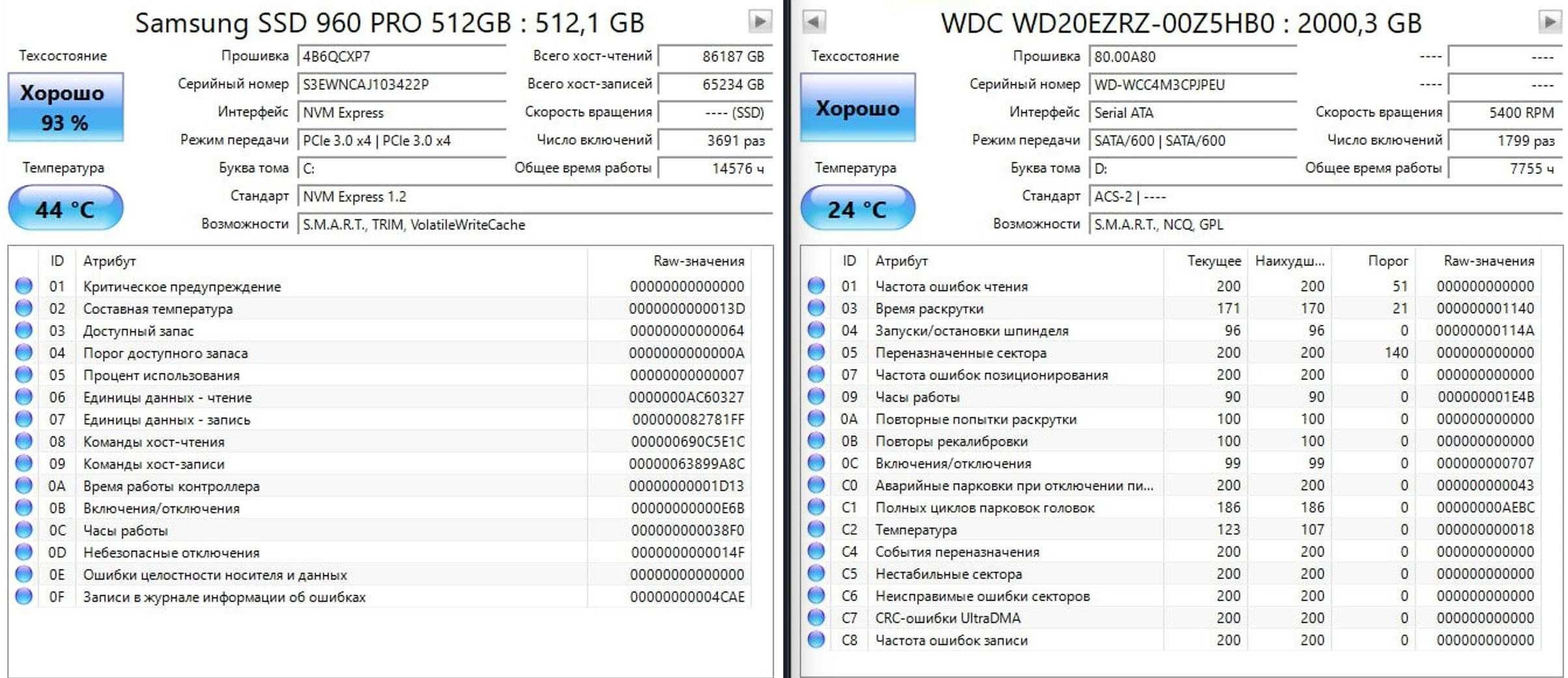Click status orb for Процент использования

23,374
